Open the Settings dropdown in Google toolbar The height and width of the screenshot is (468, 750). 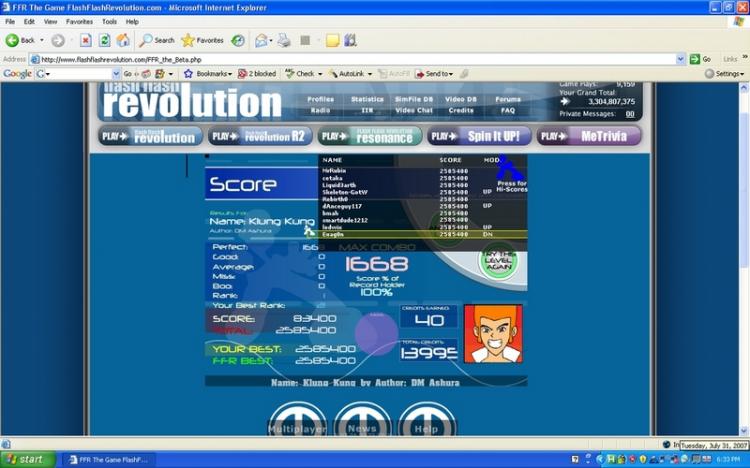click(725, 74)
